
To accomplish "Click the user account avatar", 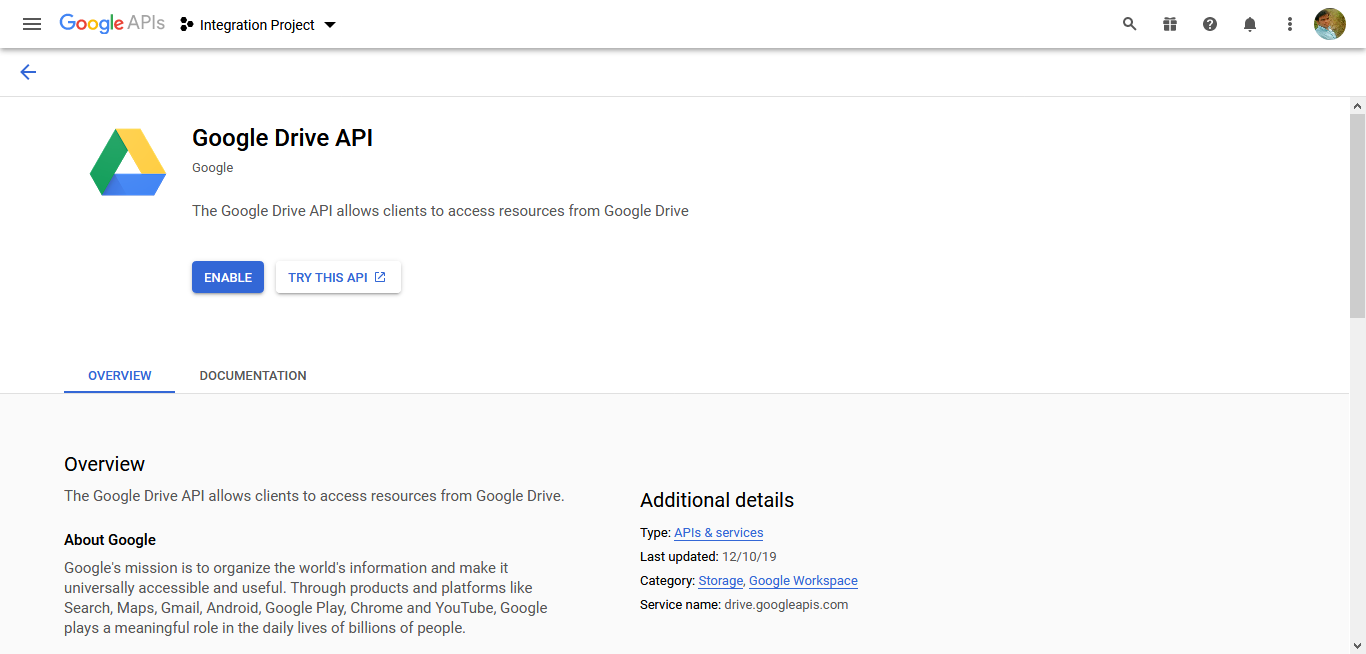I will (x=1330, y=24).
